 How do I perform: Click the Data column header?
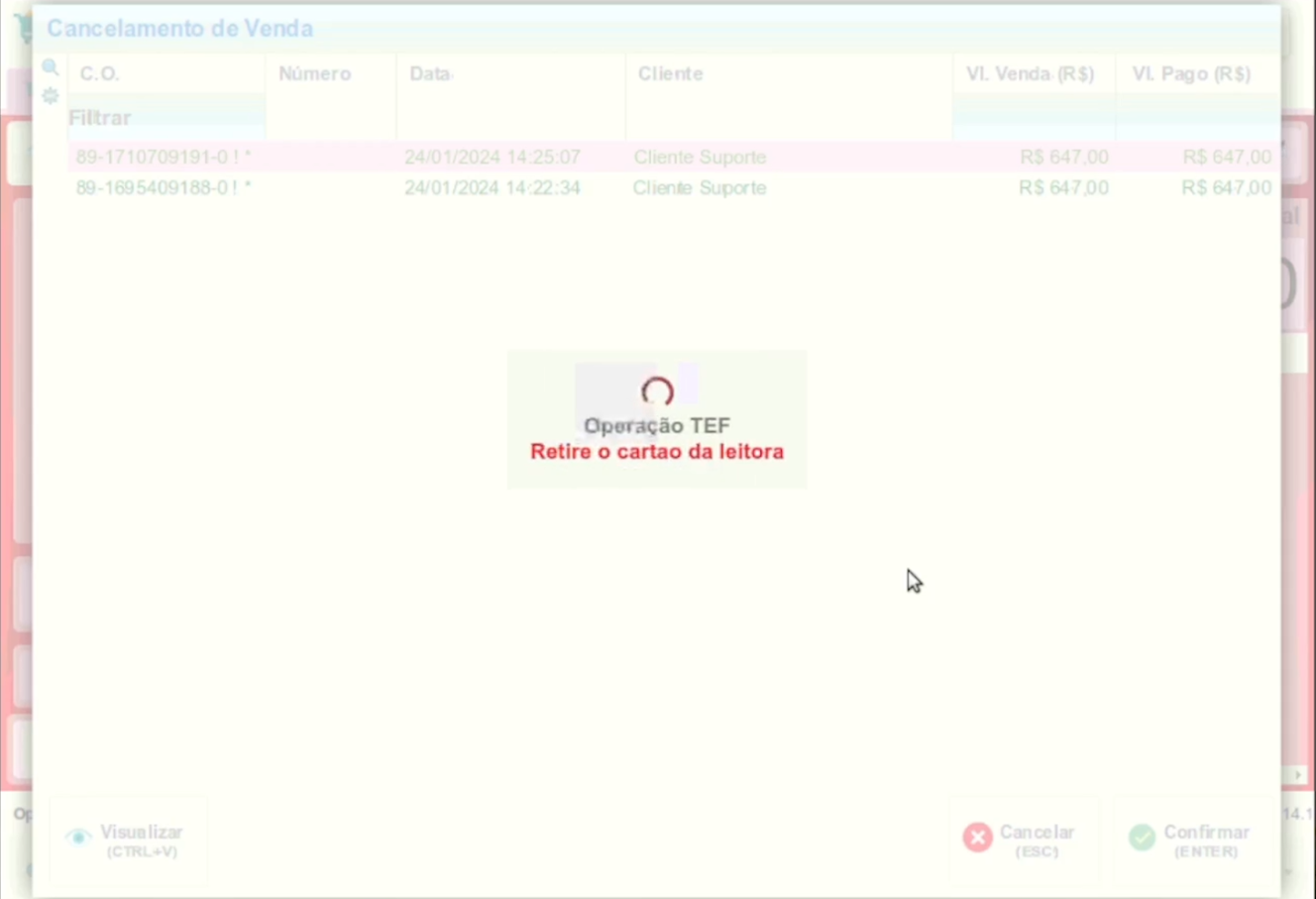[x=431, y=74]
